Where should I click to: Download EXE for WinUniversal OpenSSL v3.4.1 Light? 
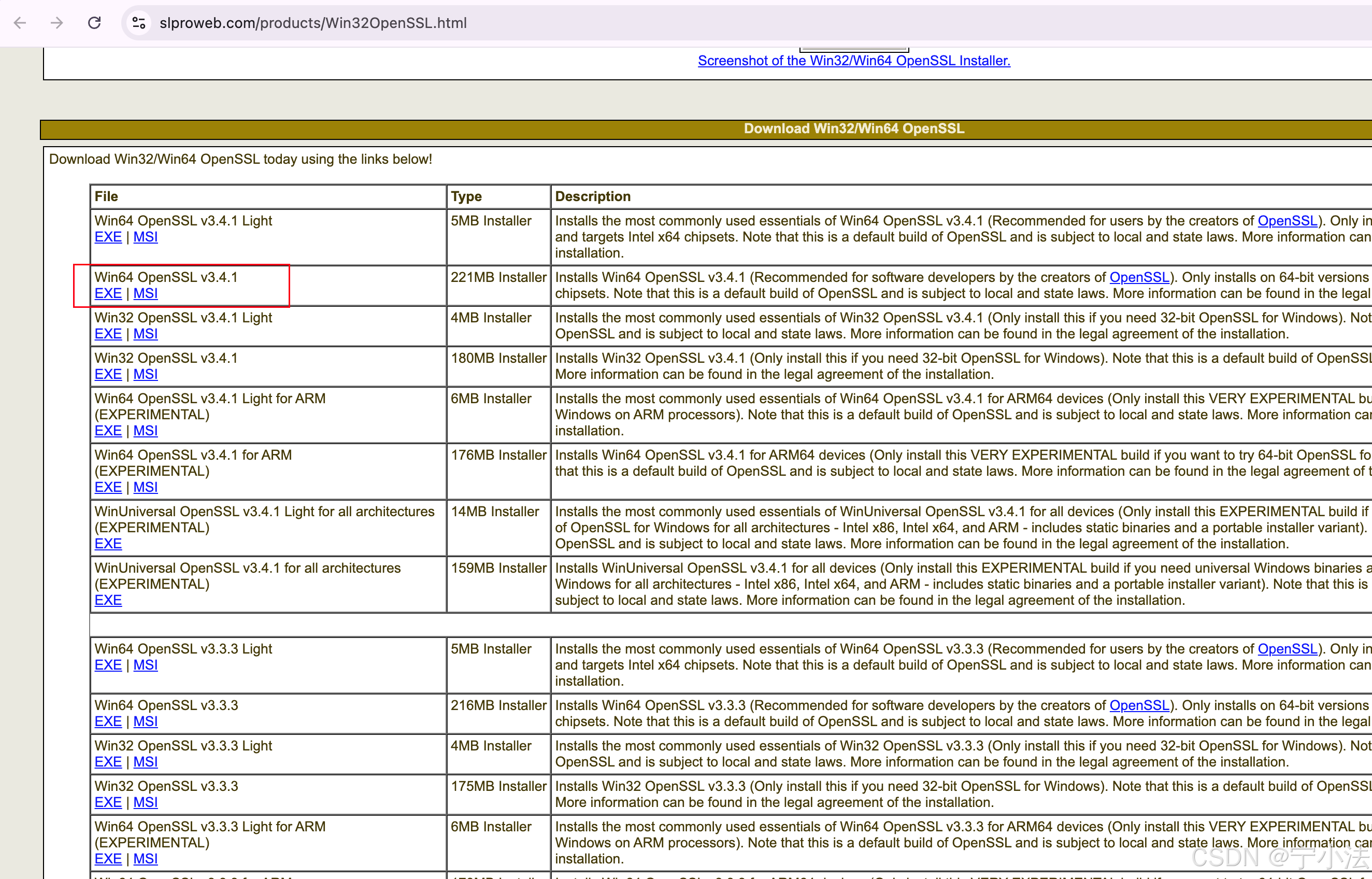pos(108,544)
